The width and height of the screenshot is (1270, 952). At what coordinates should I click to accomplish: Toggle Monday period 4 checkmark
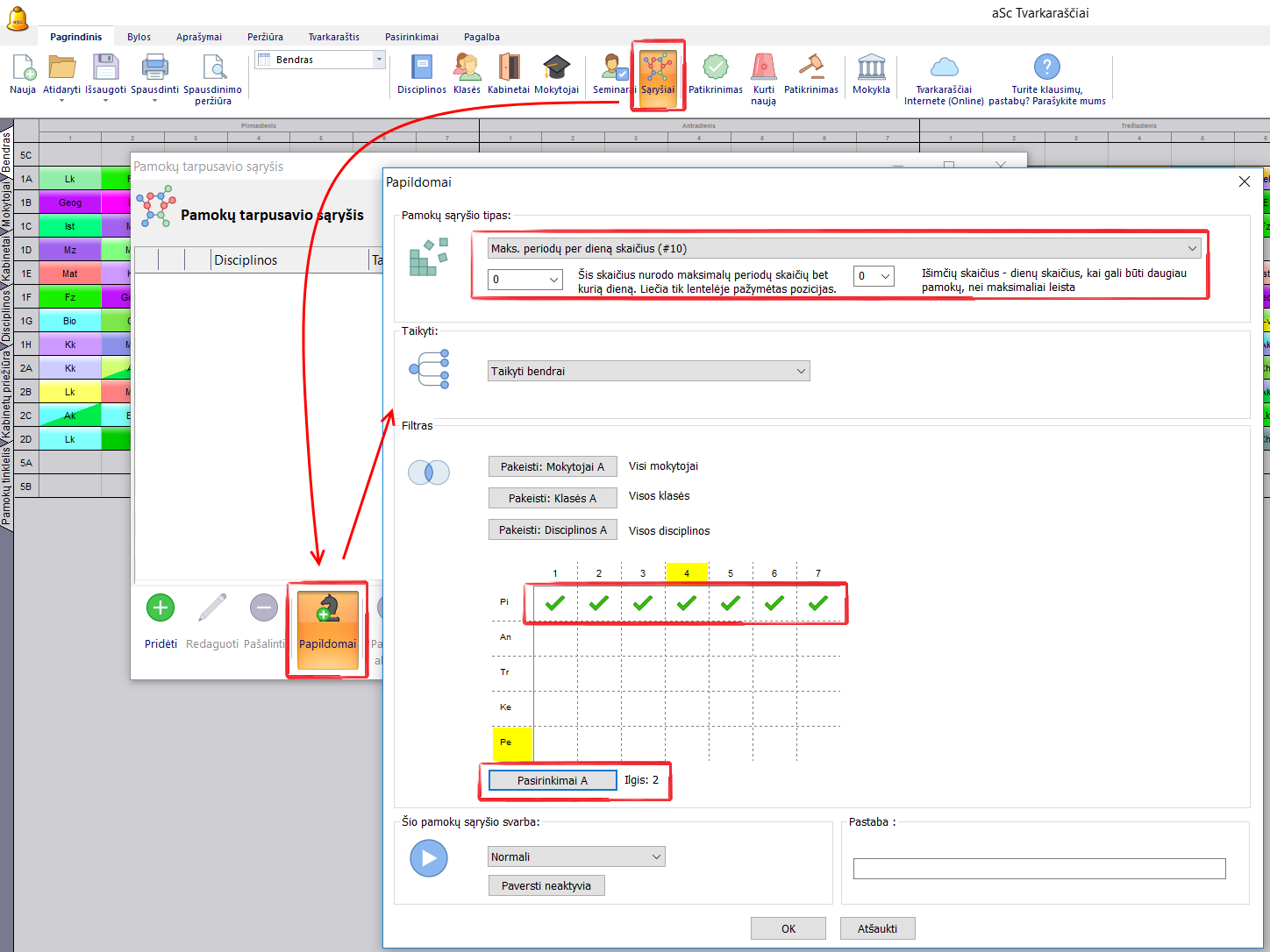(687, 603)
